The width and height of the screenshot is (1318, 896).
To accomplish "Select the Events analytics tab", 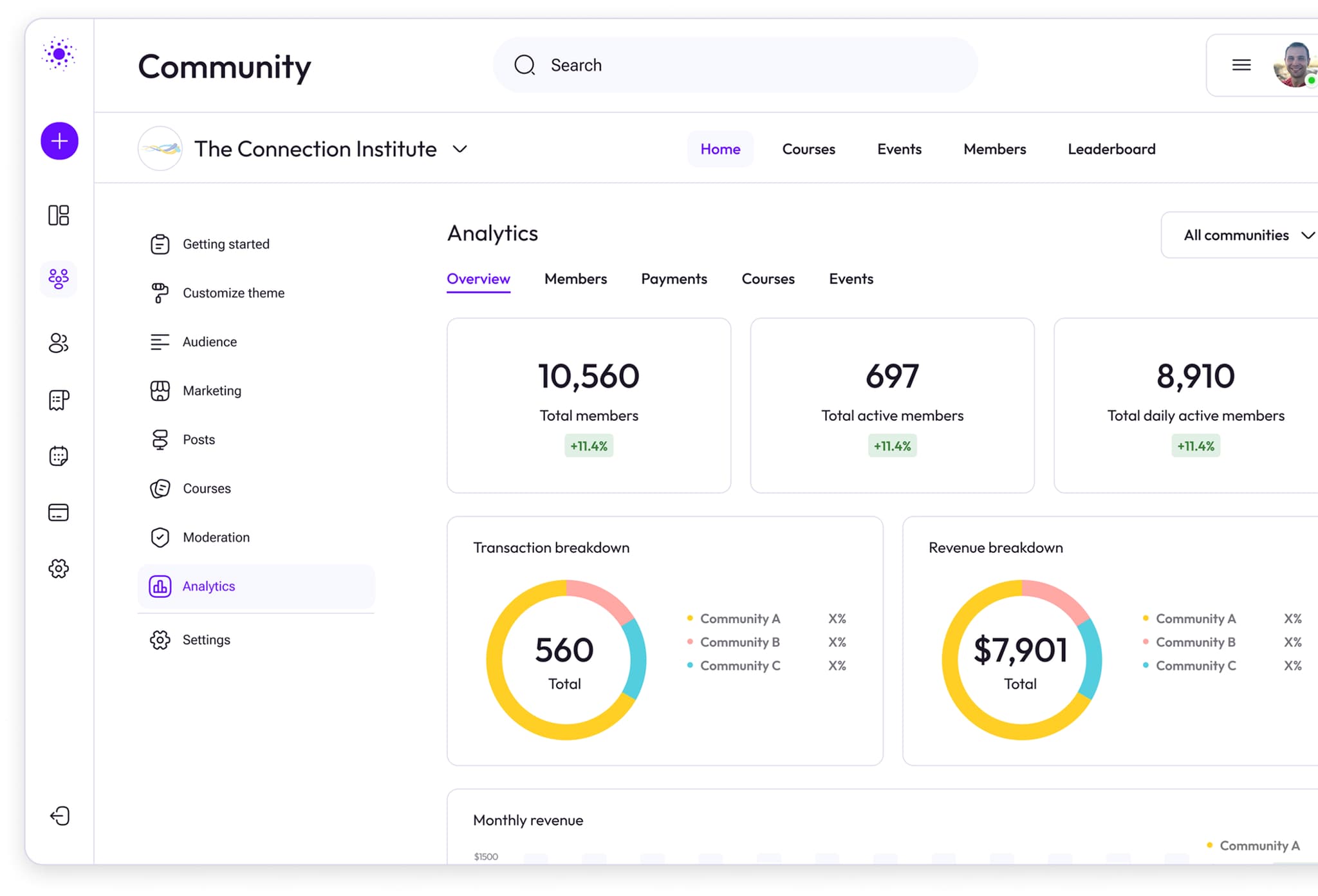I will 851,279.
